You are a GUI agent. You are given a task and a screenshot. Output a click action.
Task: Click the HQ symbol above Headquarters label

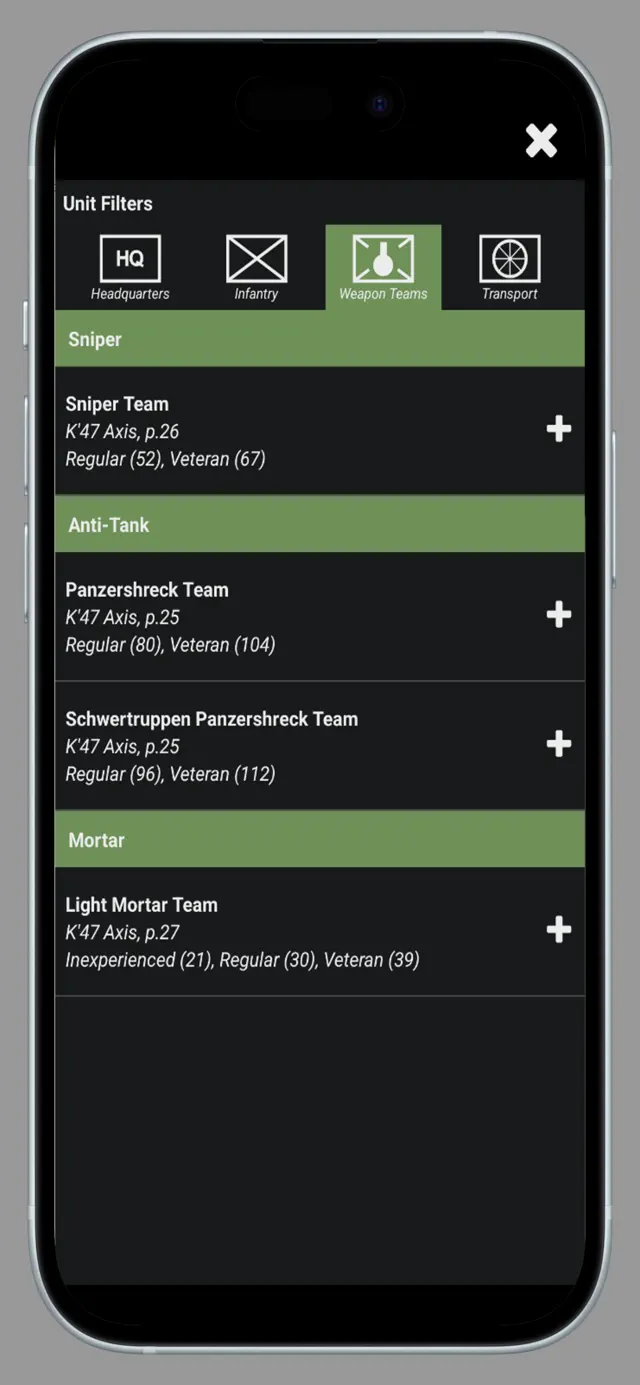click(130, 257)
